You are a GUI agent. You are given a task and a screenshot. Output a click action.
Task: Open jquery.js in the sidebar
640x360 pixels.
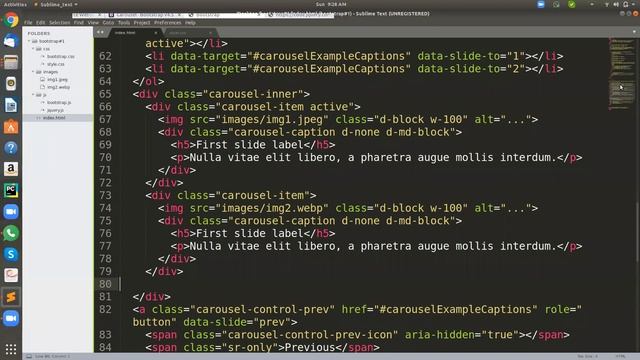point(56,110)
